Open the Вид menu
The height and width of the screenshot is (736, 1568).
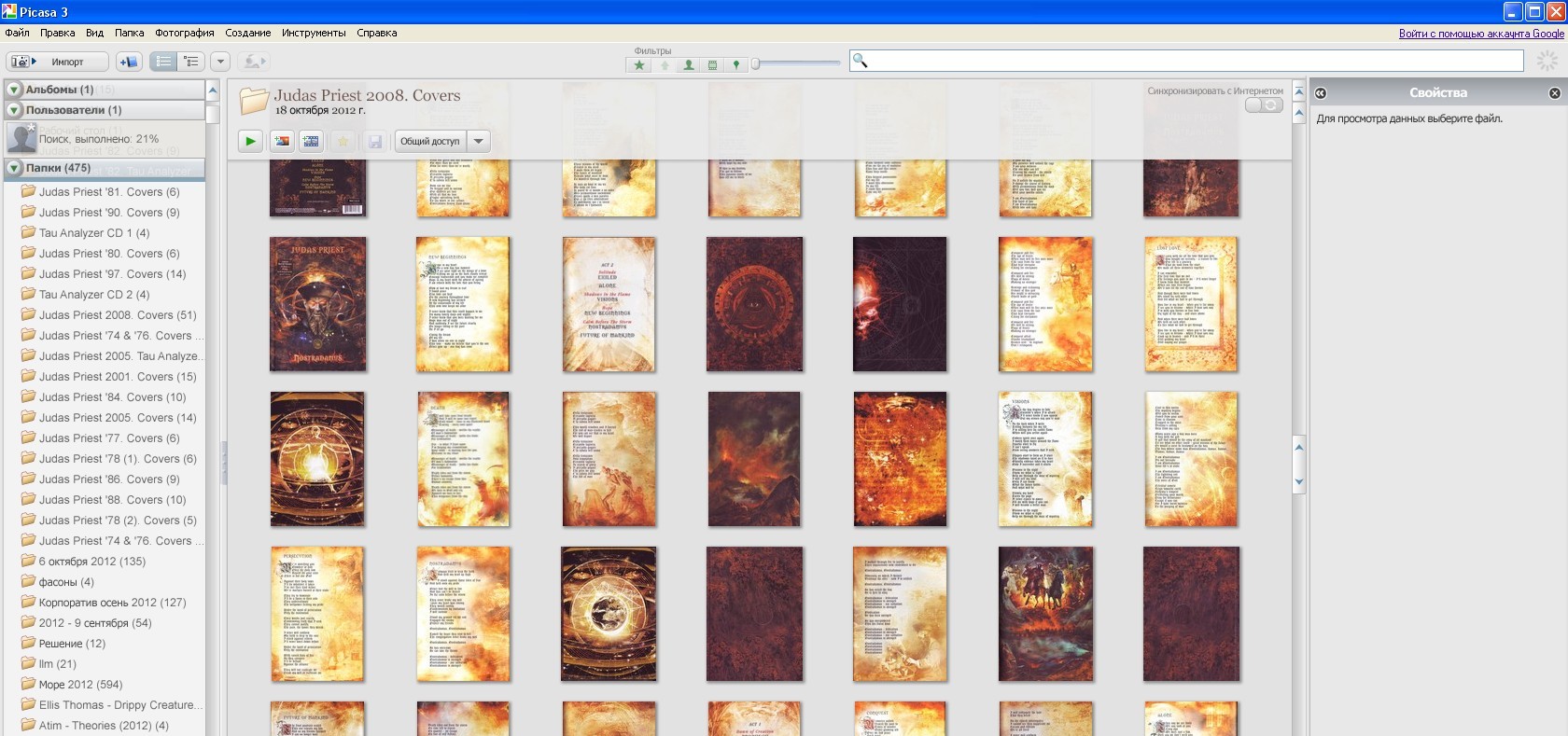[95, 33]
